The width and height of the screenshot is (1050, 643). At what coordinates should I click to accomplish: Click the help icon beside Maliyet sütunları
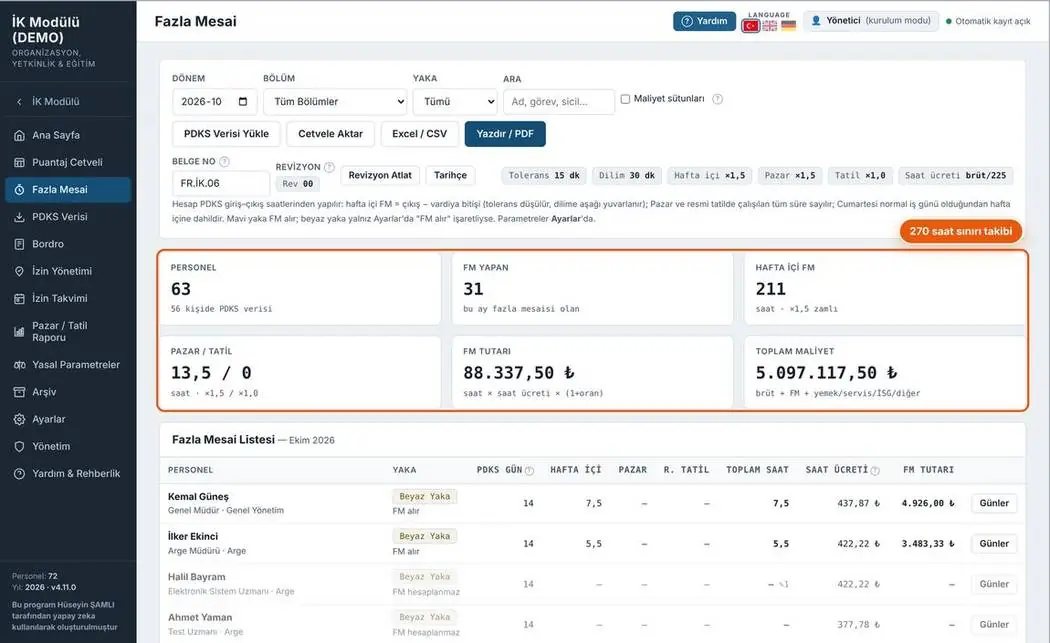click(x=717, y=99)
